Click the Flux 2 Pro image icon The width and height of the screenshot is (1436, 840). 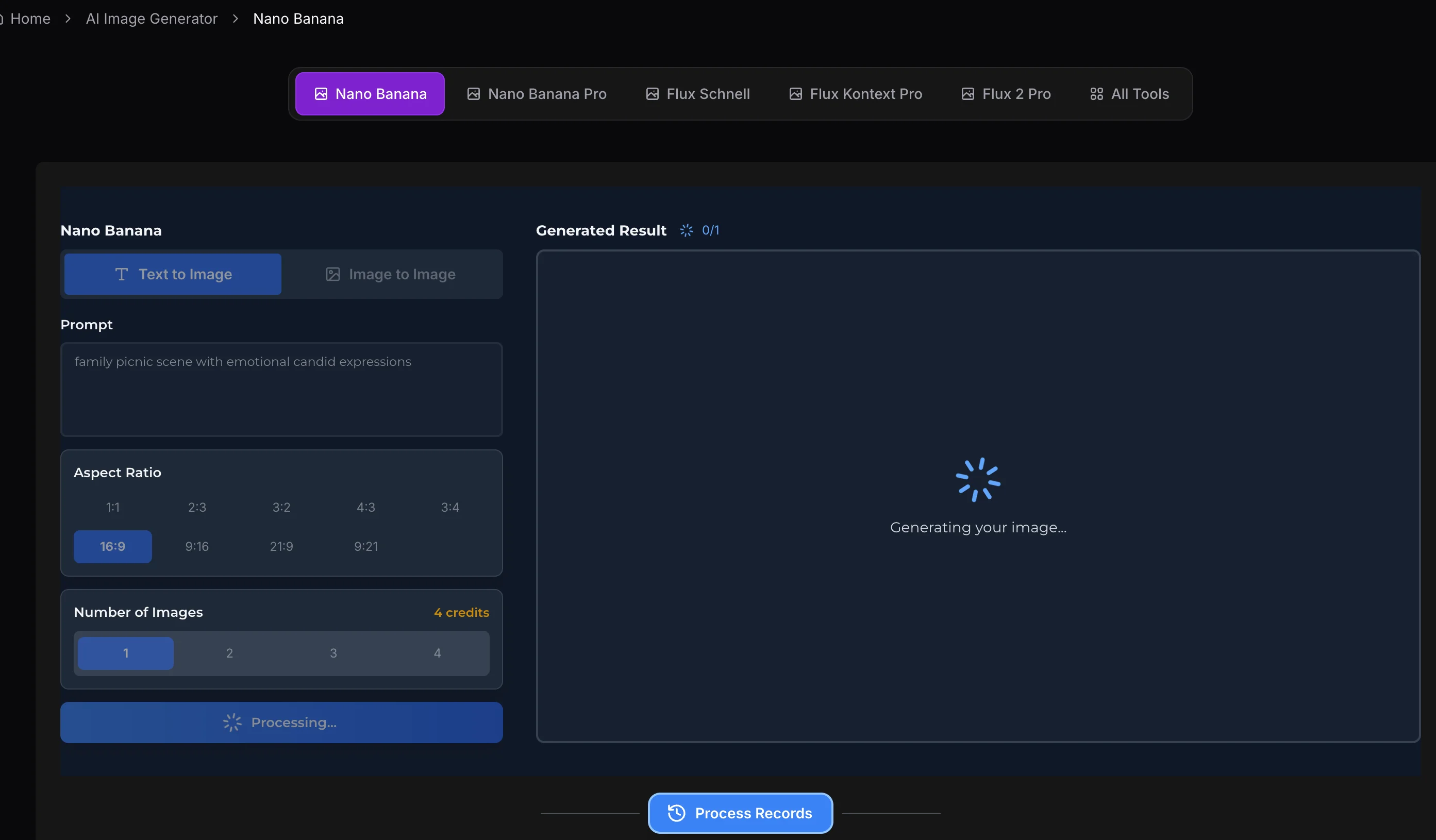pos(967,94)
